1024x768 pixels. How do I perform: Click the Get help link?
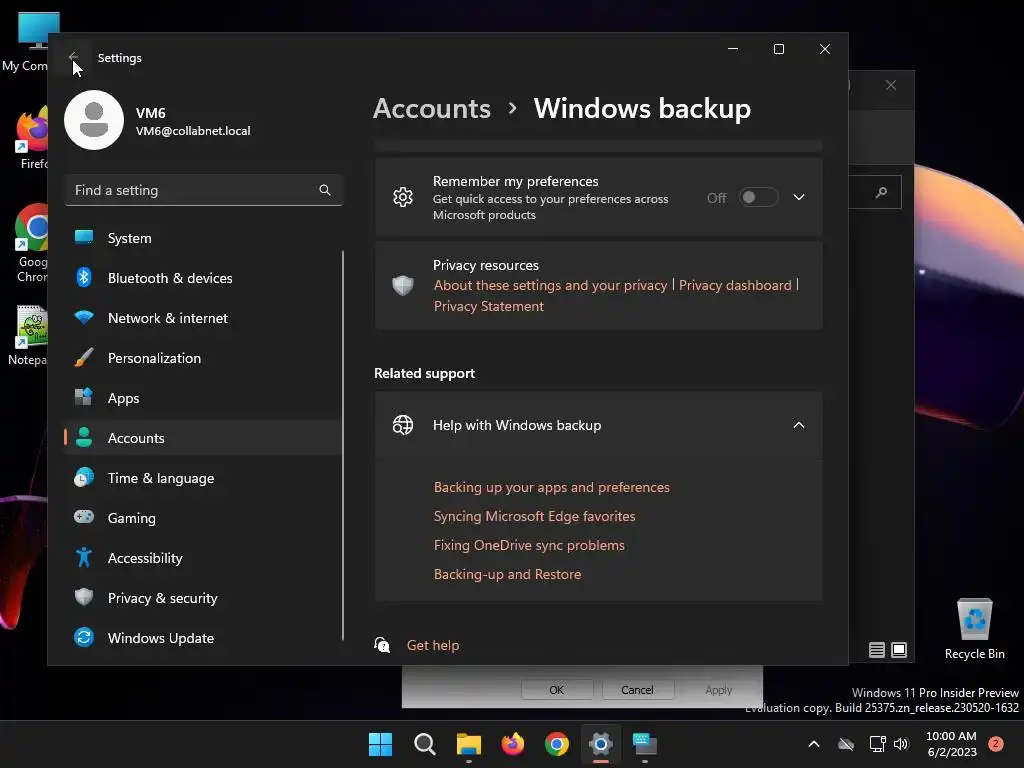click(x=433, y=645)
